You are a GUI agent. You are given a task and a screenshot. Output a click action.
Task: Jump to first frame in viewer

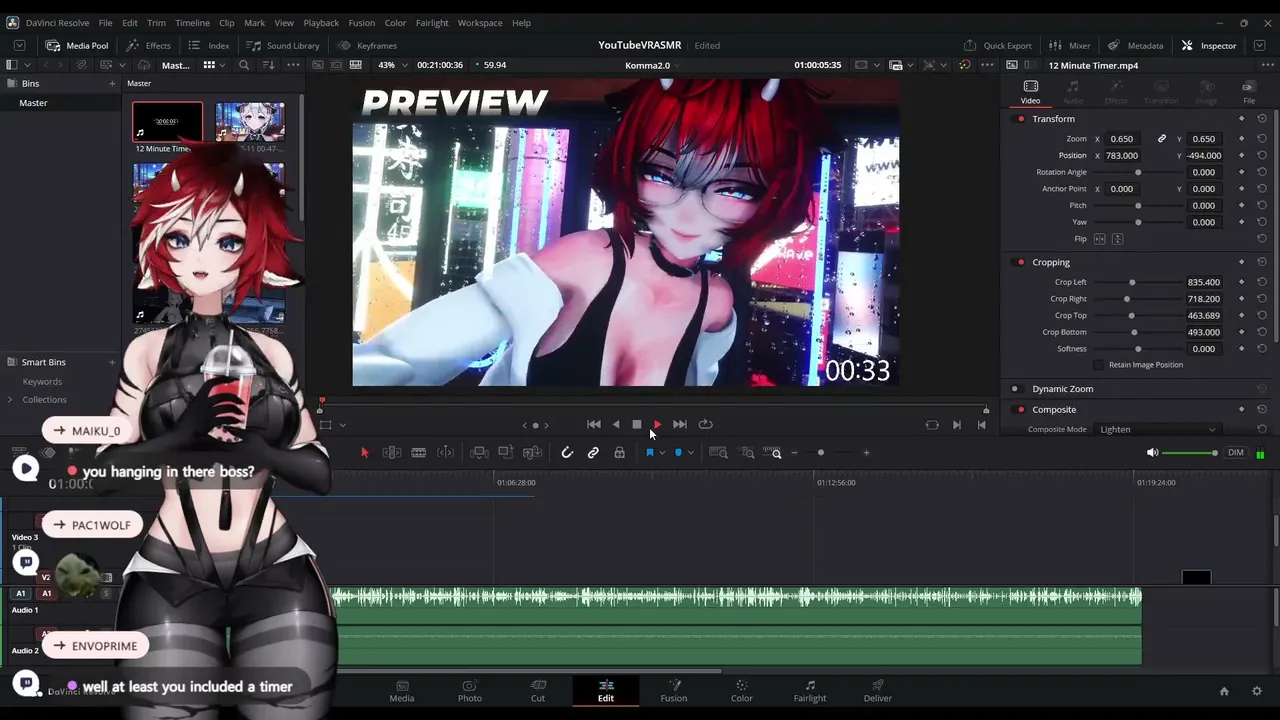594,424
